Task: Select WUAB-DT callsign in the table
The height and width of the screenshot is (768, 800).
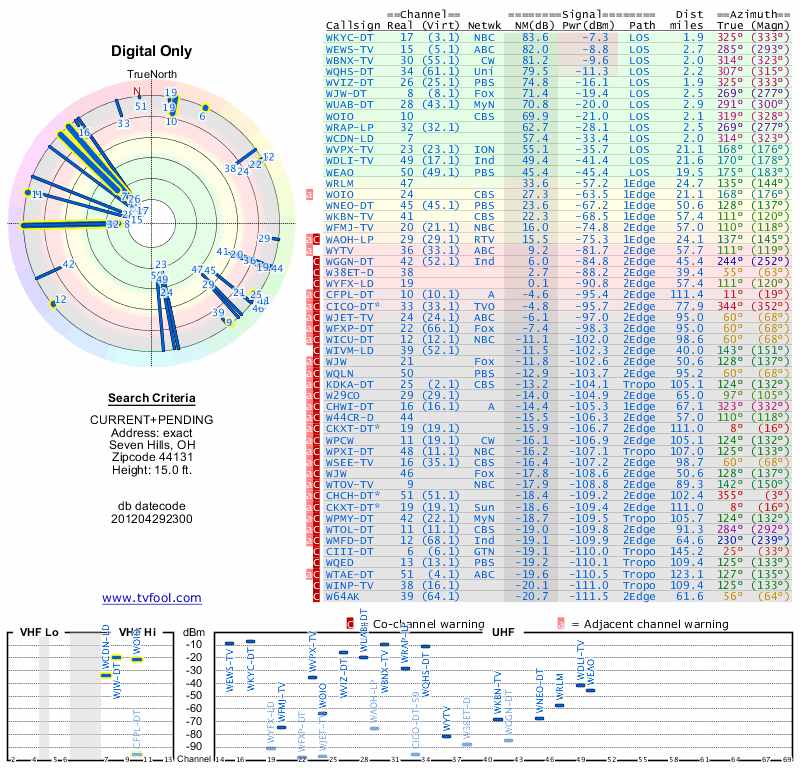Action: pyautogui.click(x=349, y=105)
